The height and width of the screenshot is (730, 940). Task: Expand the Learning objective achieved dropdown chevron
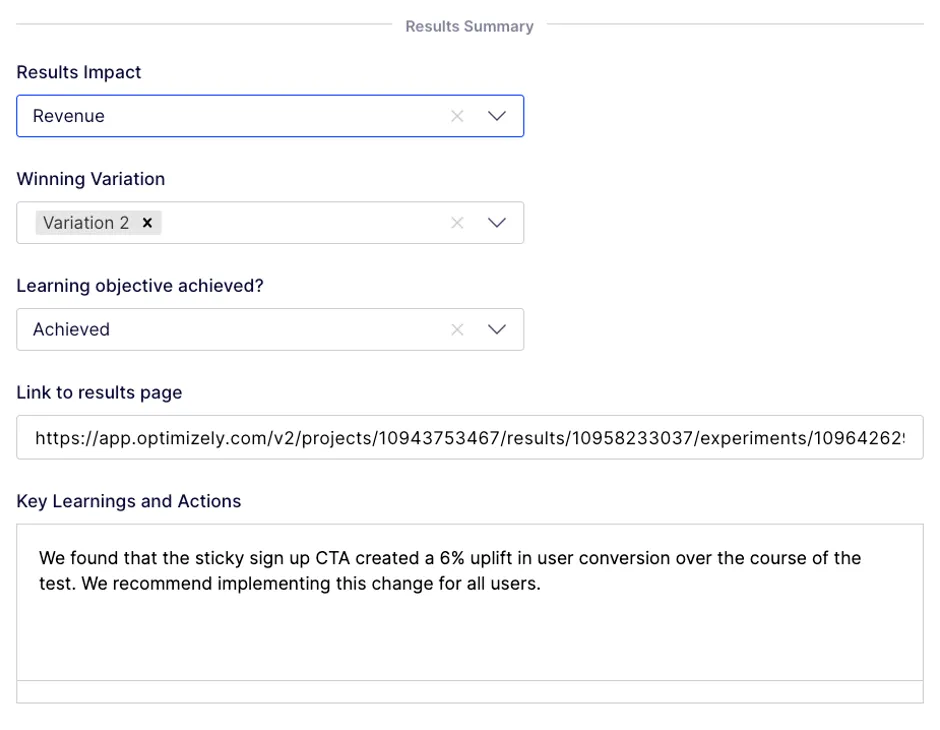496,330
